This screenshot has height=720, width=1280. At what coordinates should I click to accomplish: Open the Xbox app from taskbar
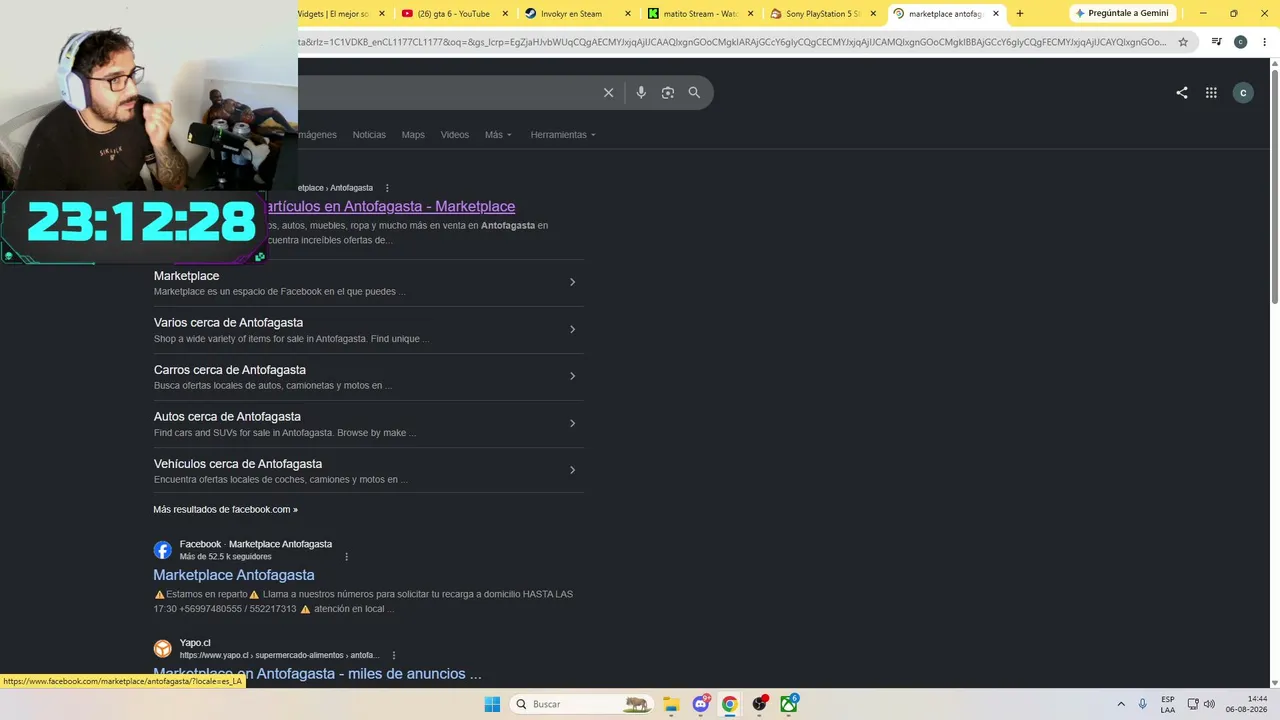[789, 704]
